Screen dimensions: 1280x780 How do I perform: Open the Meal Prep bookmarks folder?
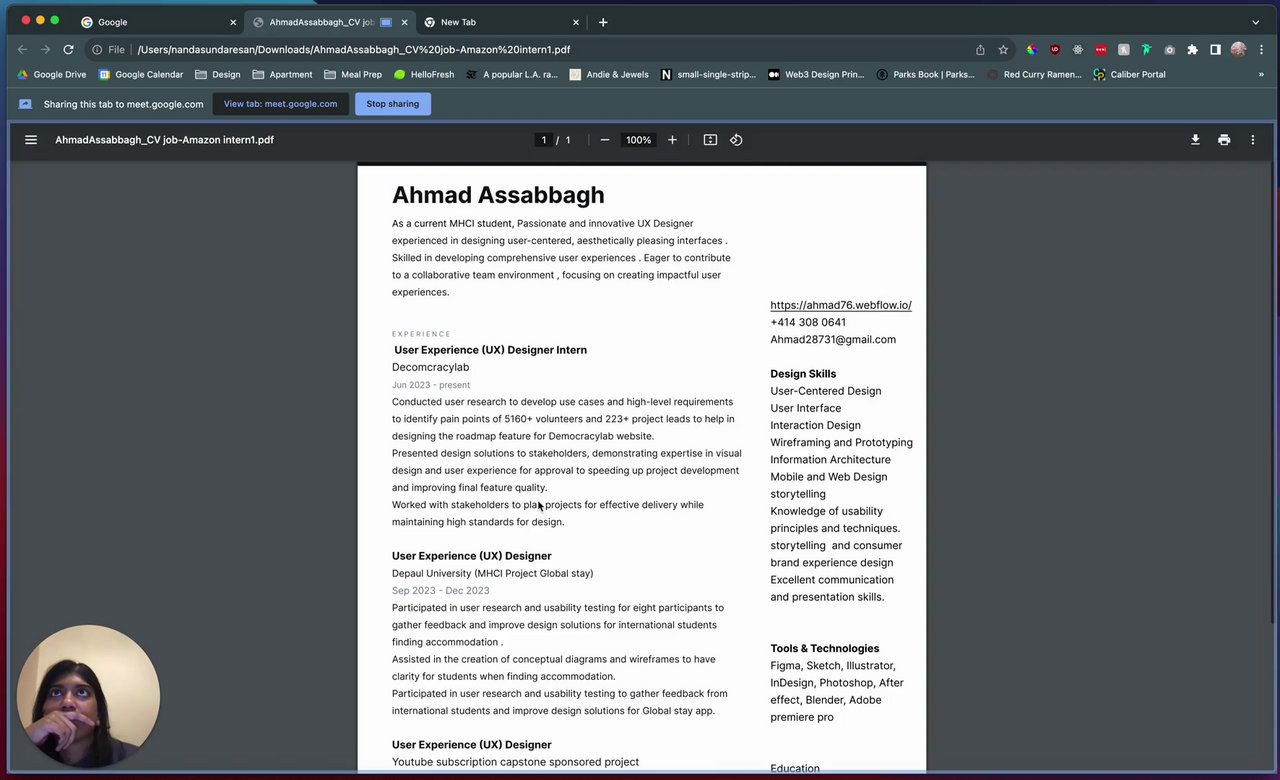click(353, 74)
